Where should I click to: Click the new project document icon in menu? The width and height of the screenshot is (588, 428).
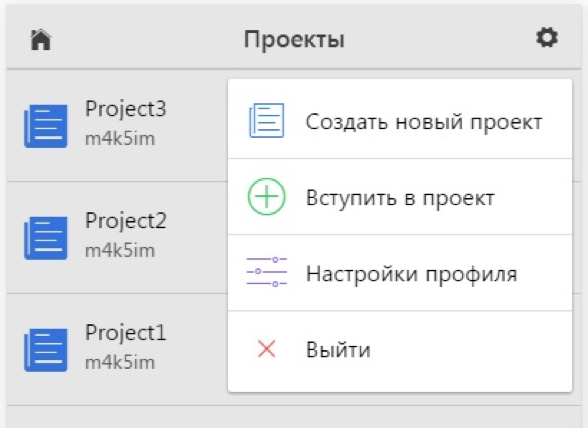[x=267, y=120]
